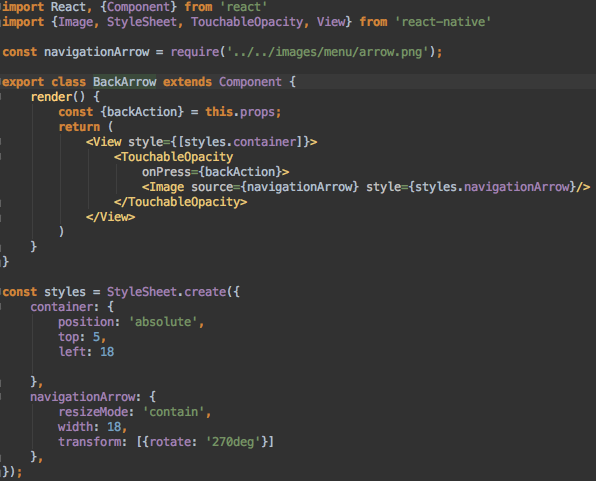The image size is (596, 481).
Task: Place cursor on render() method name
Action: coord(51,97)
